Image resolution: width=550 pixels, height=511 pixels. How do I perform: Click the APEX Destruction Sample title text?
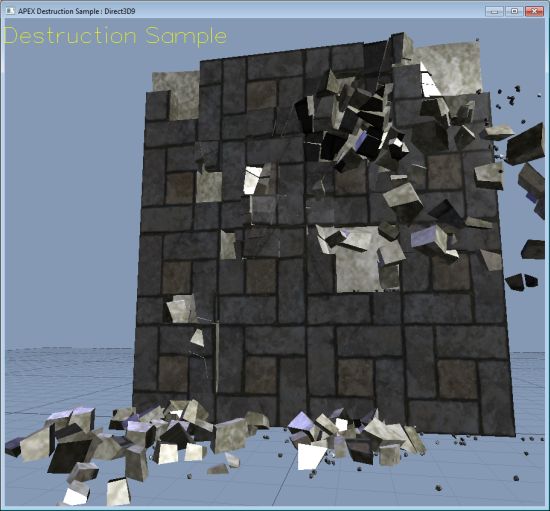click(76, 11)
